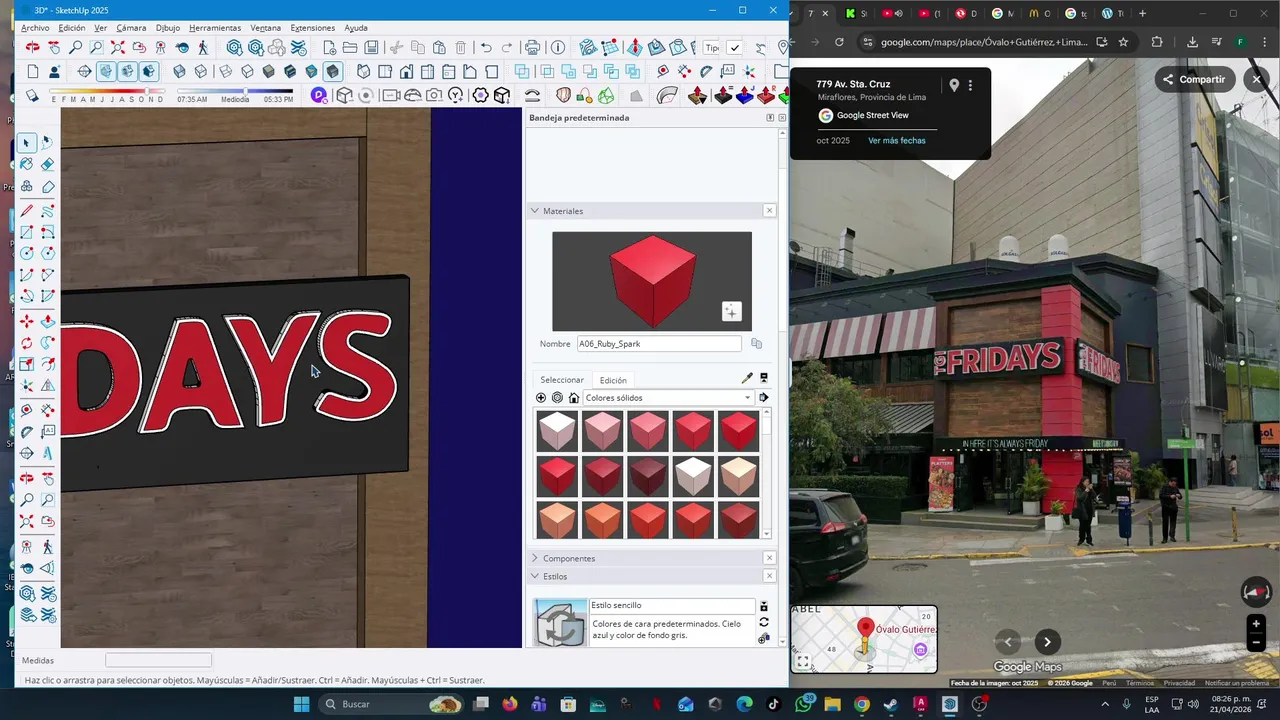This screenshot has height=720, width=1280.
Task: Select the Walk tool in top toolbar
Action: coord(203,47)
